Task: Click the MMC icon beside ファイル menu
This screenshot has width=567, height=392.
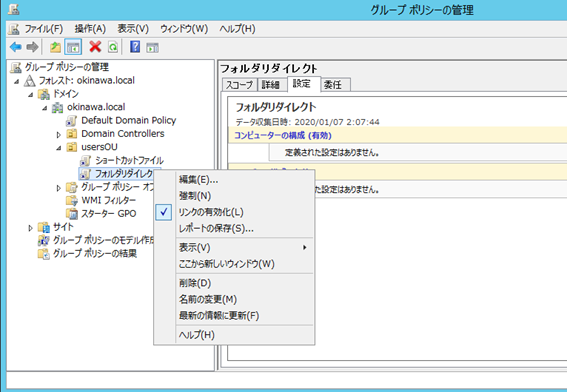Action: tap(14, 29)
